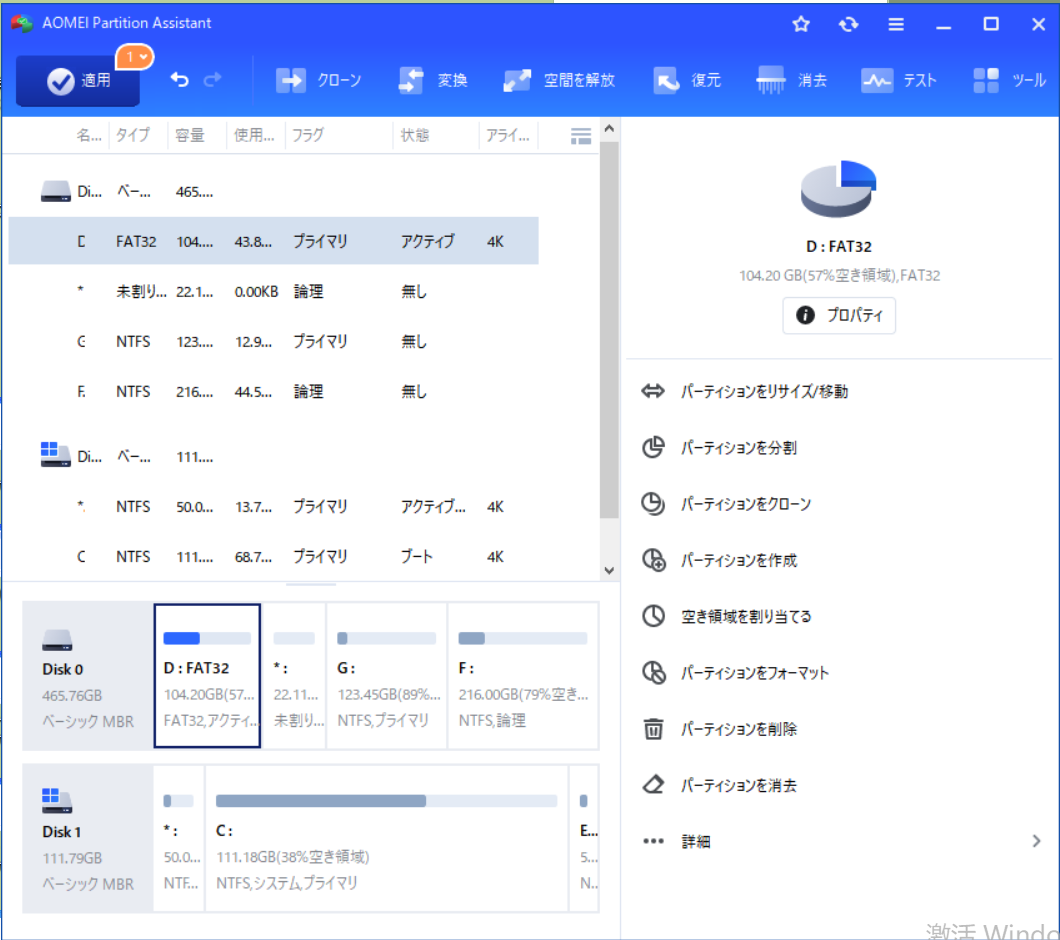Select the D FAT32 partition row

(x=273, y=241)
